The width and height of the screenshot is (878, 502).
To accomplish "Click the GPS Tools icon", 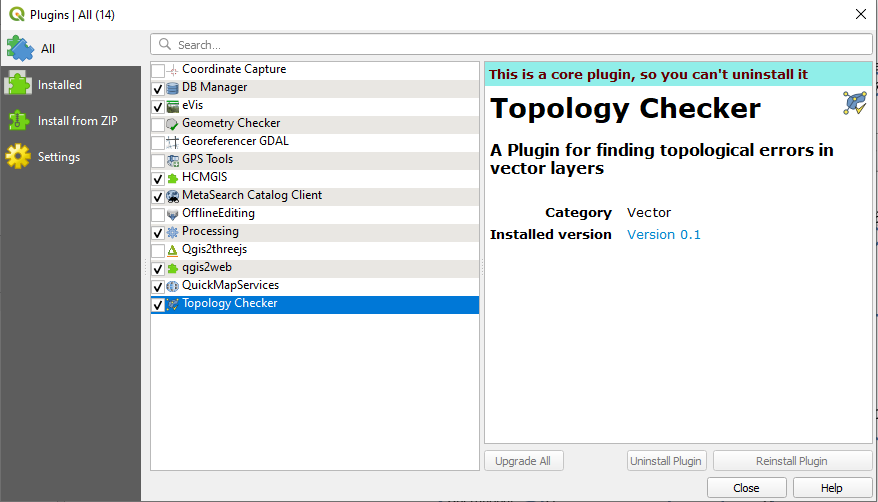I will [172, 161].
